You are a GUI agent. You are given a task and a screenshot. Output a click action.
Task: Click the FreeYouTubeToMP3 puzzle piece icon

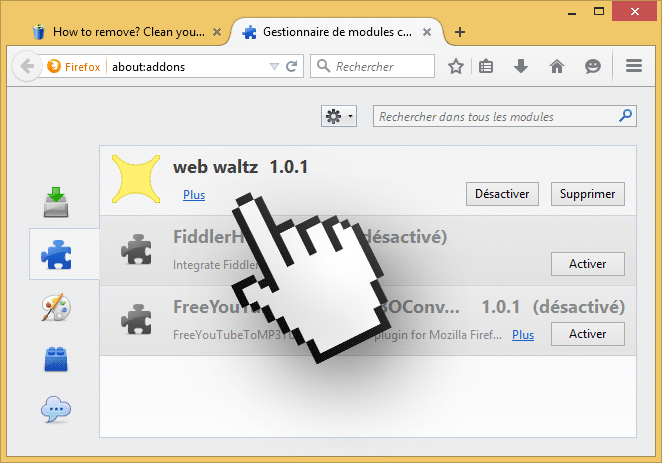coord(136,319)
